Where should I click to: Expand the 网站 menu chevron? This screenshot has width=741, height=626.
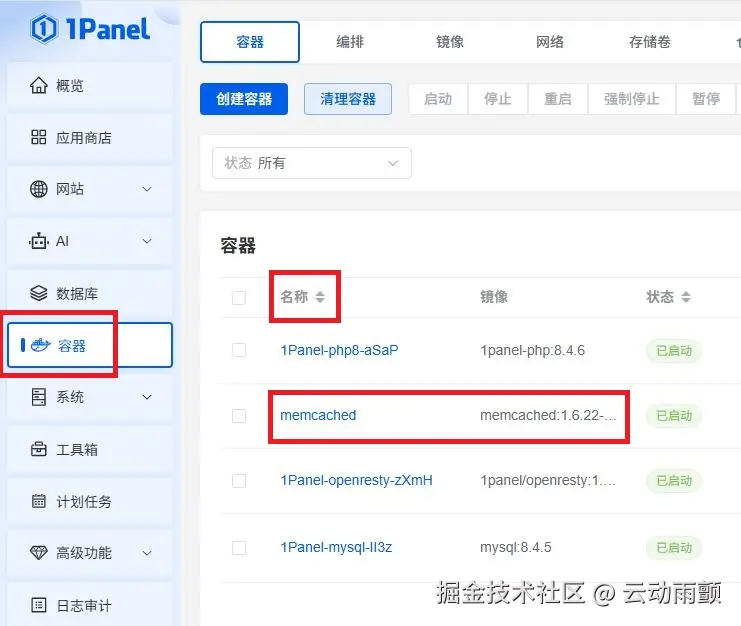pyautogui.click(x=147, y=189)
